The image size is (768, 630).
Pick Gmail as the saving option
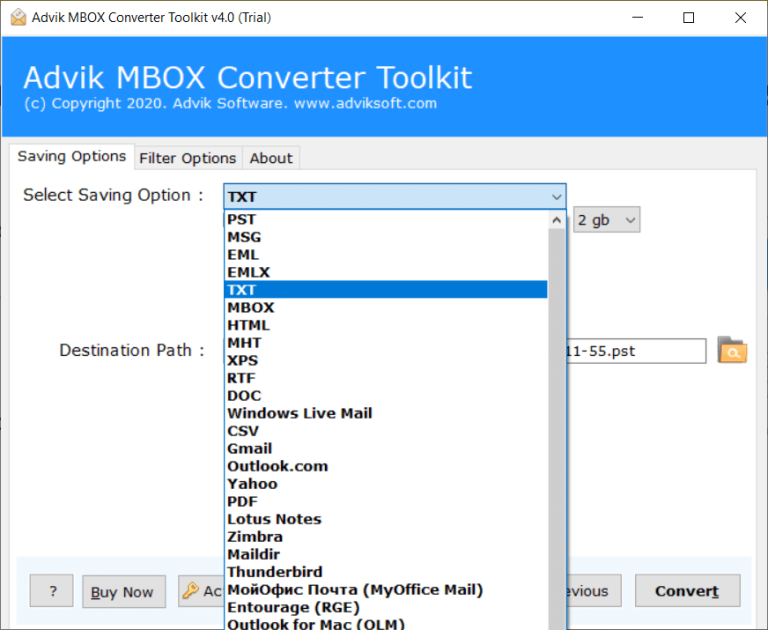pyautogui.click(x=249, y=449)
